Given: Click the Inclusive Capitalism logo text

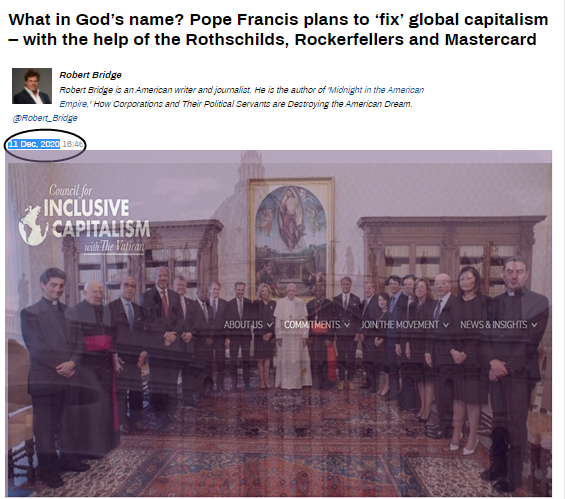Looking at the screenshot, I should [97, 218].
